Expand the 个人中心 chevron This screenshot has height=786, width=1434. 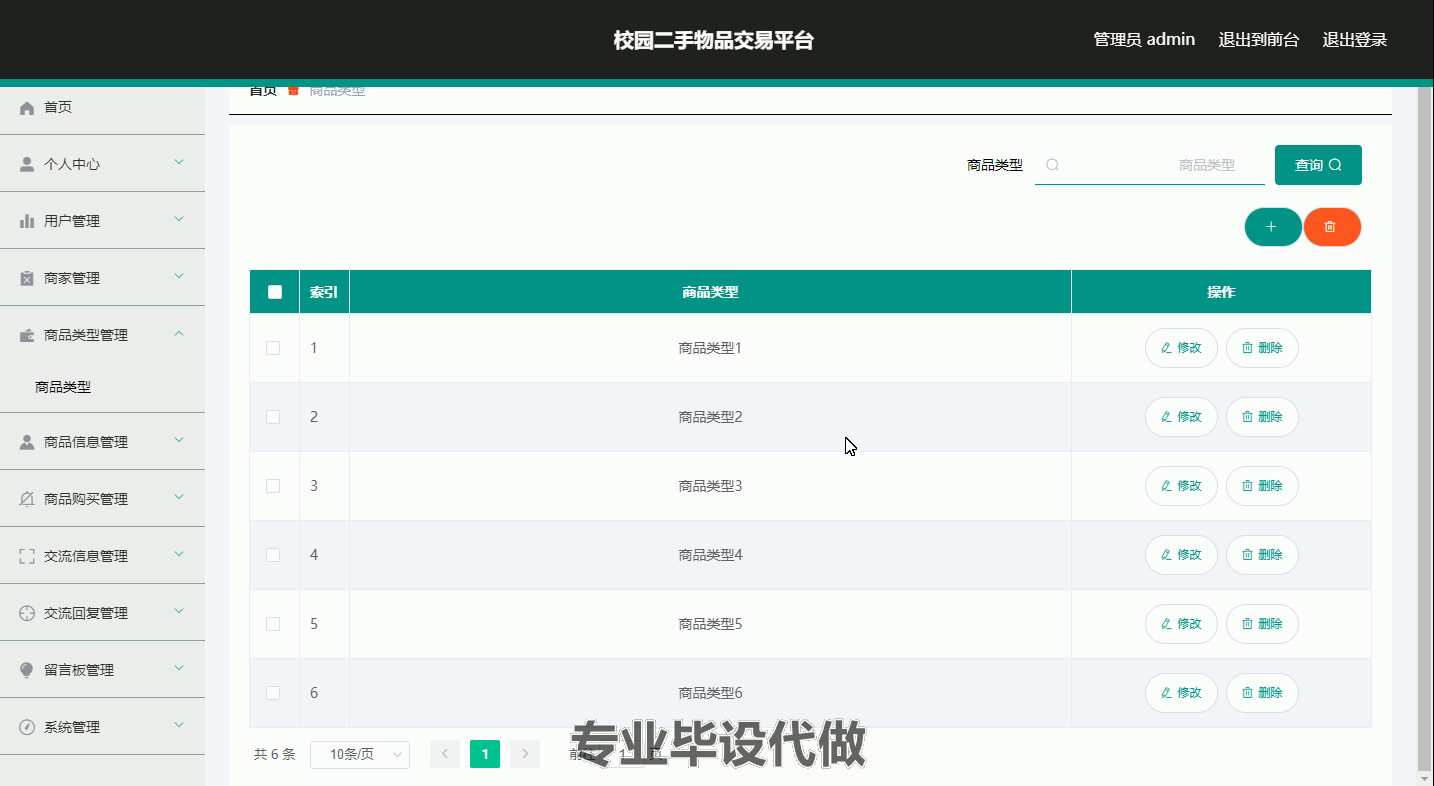pos(179,162)
